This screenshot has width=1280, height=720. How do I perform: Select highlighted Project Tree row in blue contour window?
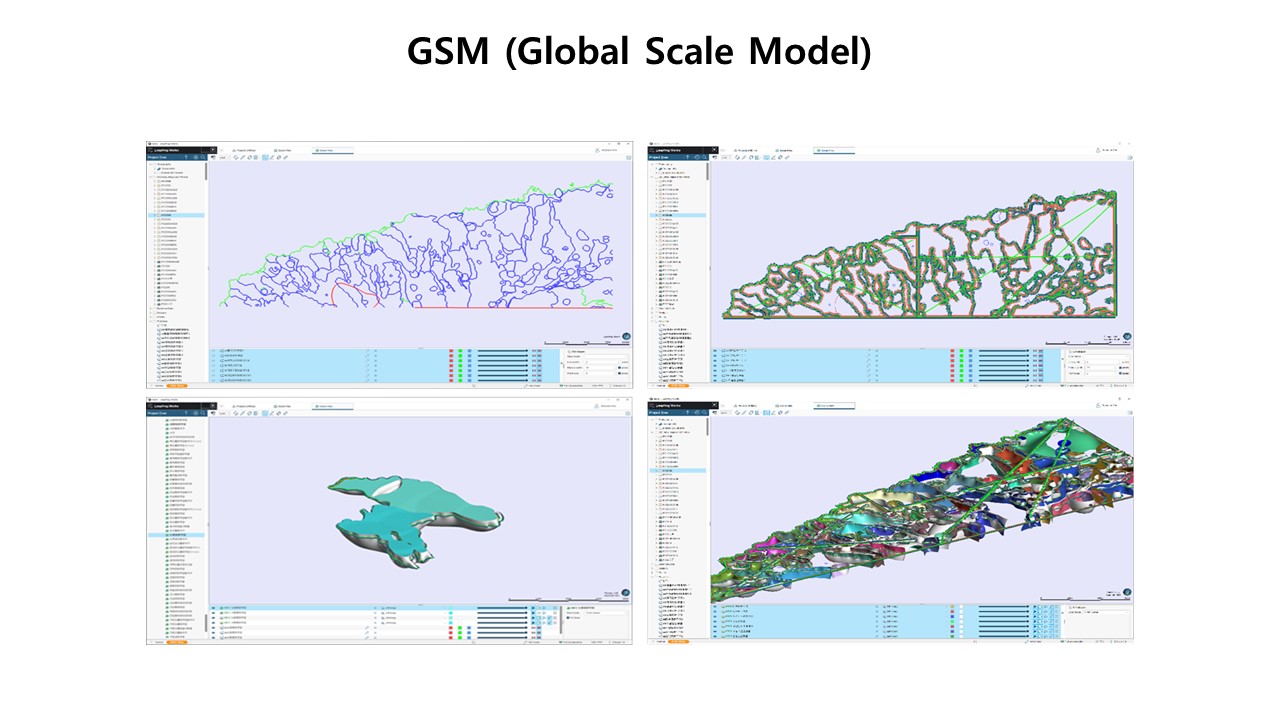coord(176,215)
